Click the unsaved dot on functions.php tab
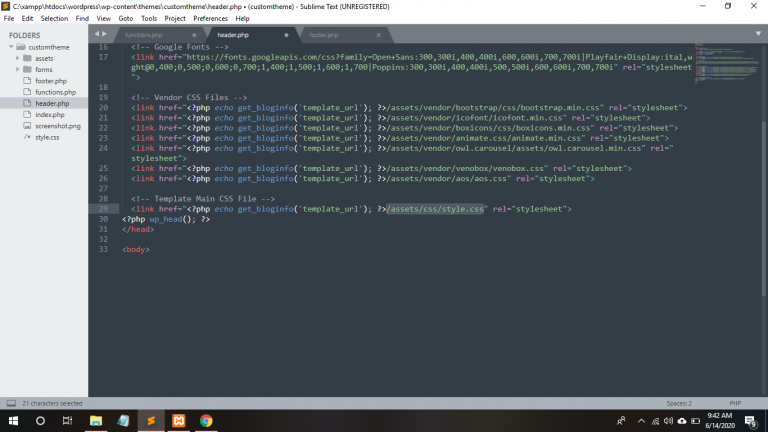768x432 pixels. pos(194,35)
